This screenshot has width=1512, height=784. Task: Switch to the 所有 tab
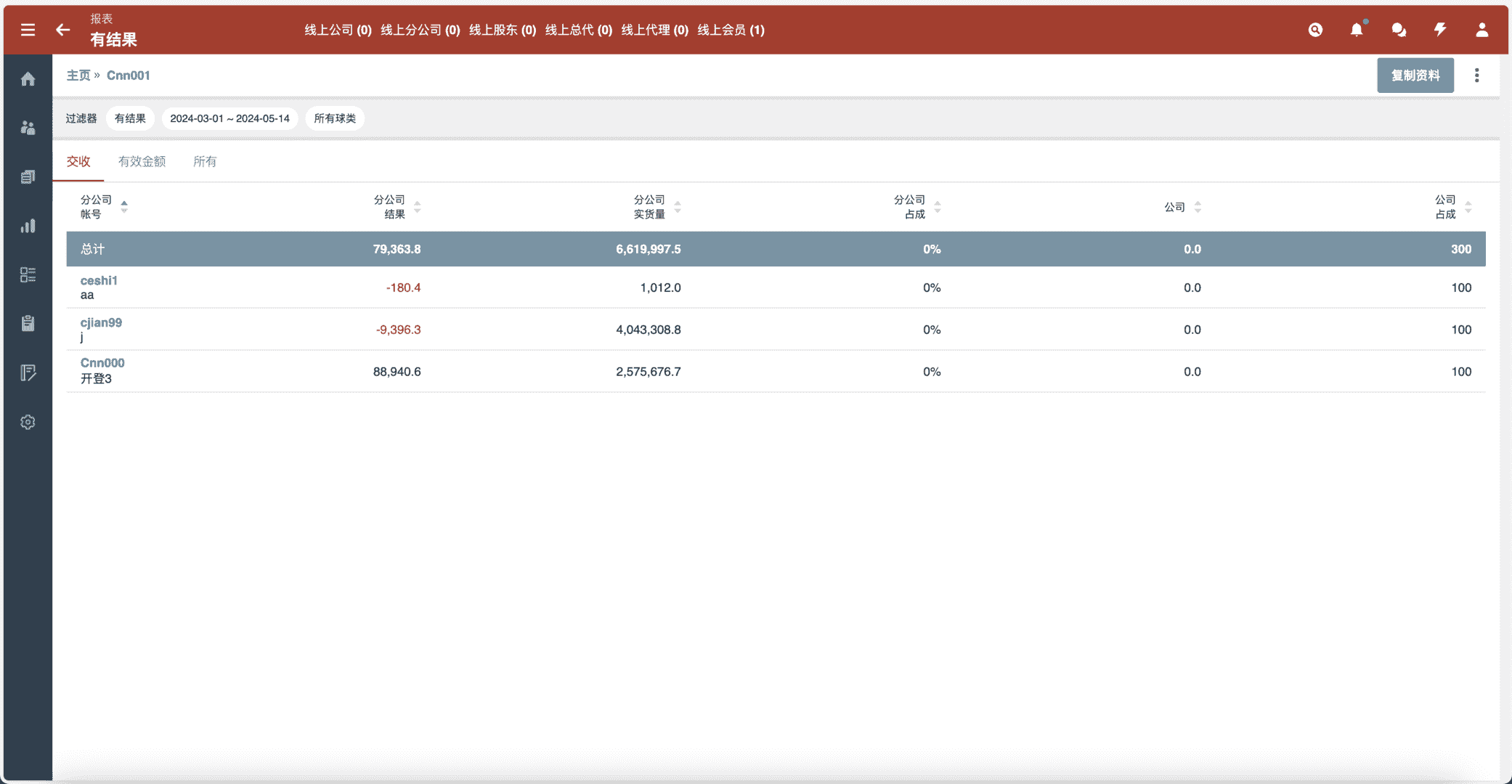coord(204,161)
